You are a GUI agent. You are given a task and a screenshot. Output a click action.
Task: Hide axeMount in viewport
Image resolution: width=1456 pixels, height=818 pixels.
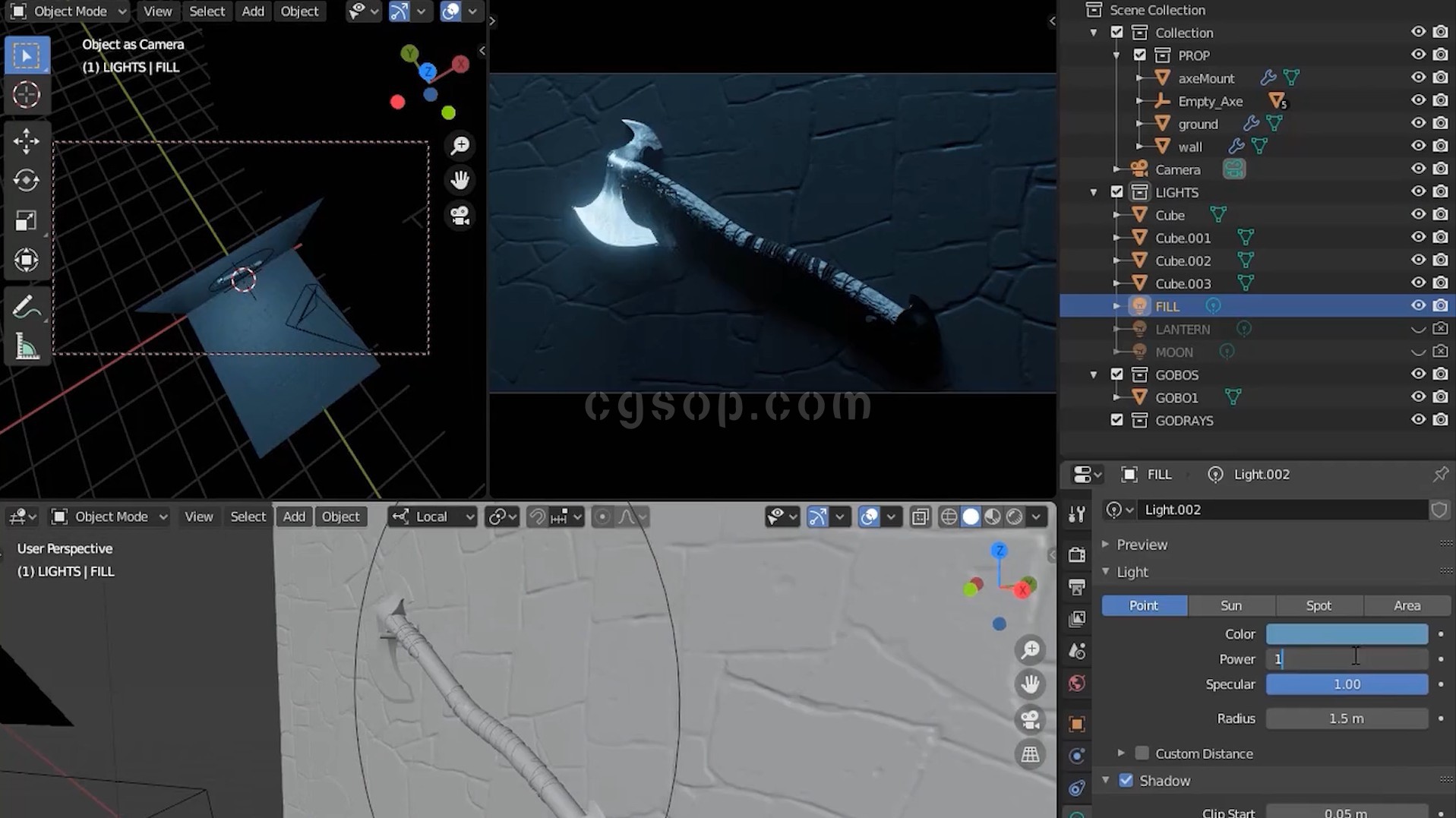tap(1418, 77)
